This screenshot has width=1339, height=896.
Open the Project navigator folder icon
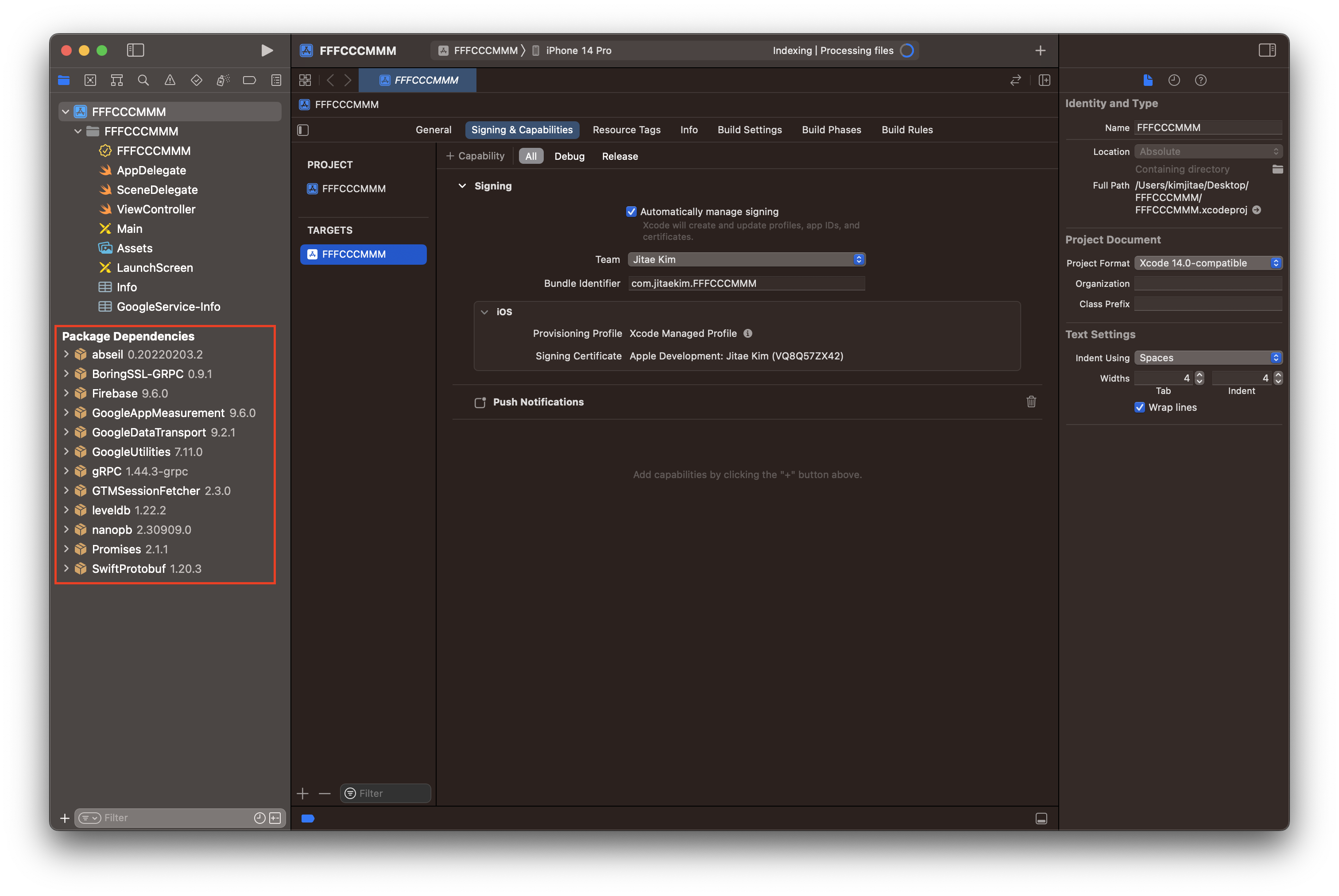(x=63, y=81)
